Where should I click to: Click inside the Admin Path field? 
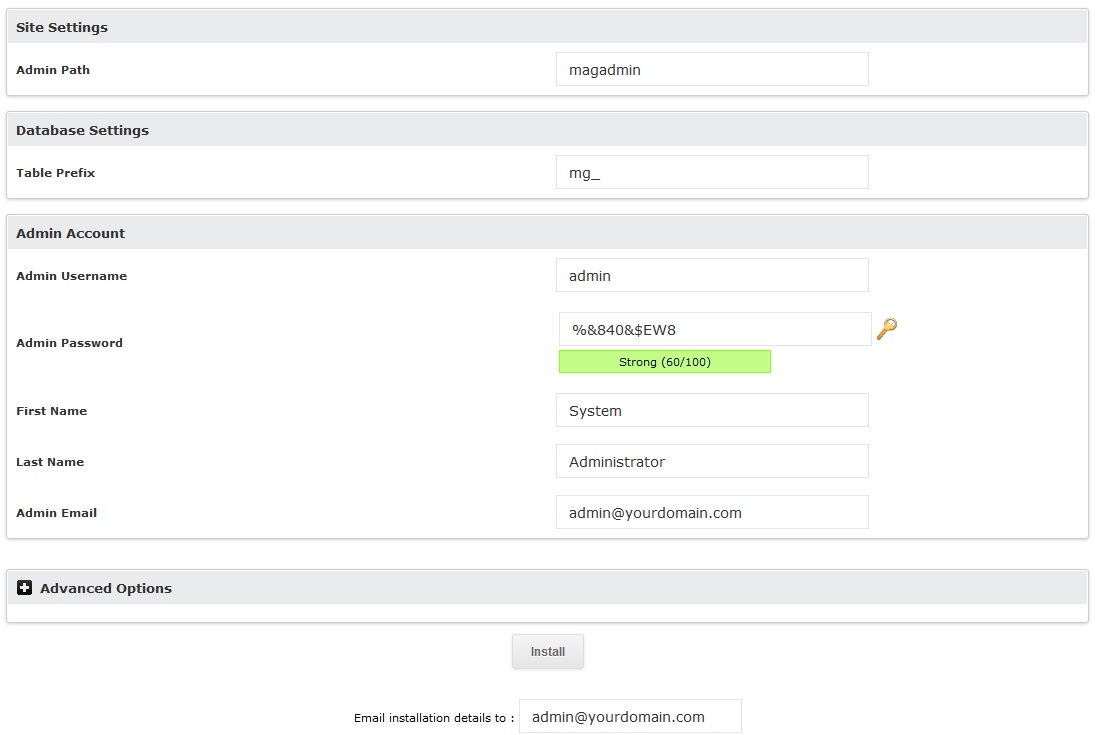[x=711, y=68]
